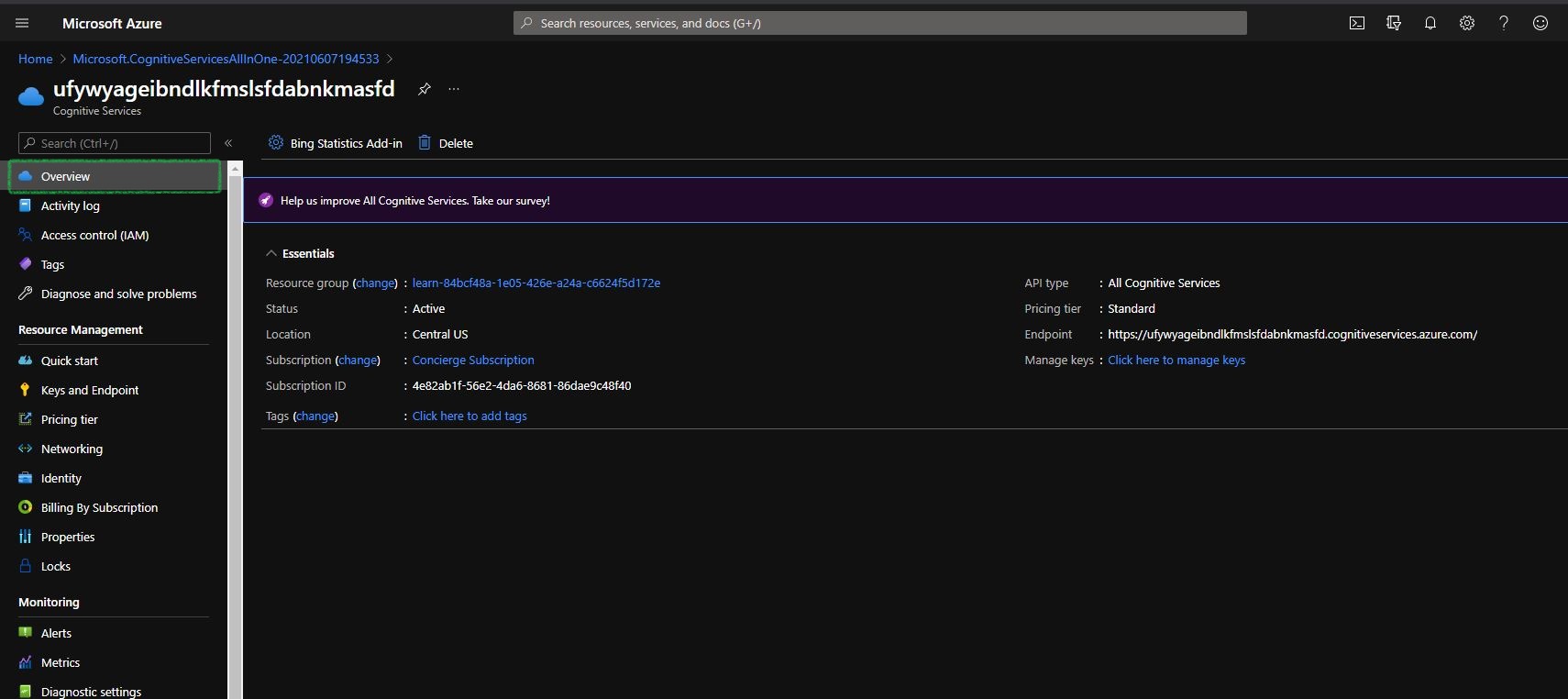
Task: Collapse the left sidebar menu
Action: (228, 143)
